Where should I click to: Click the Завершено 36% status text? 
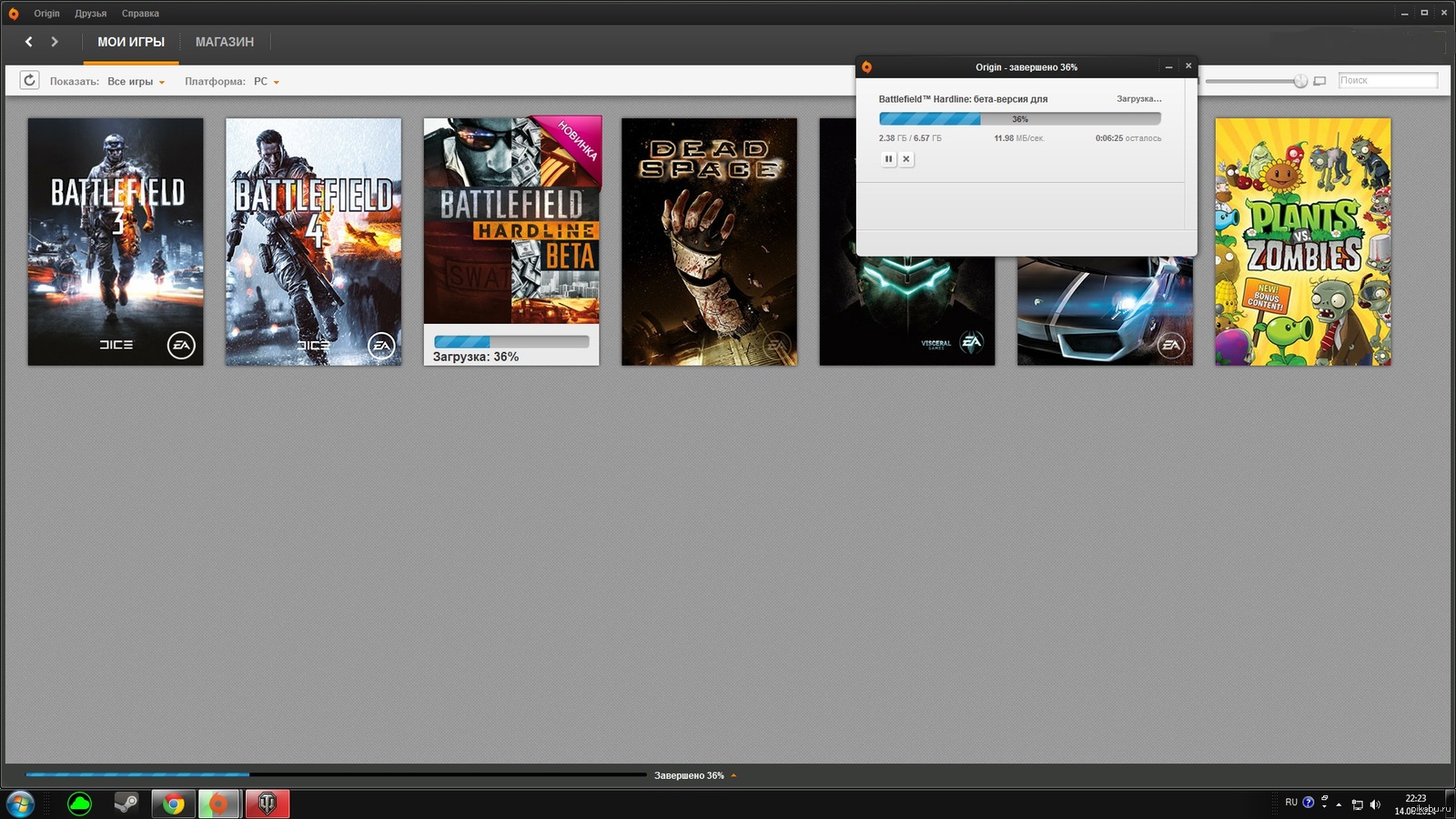click(x=689, y=775)
